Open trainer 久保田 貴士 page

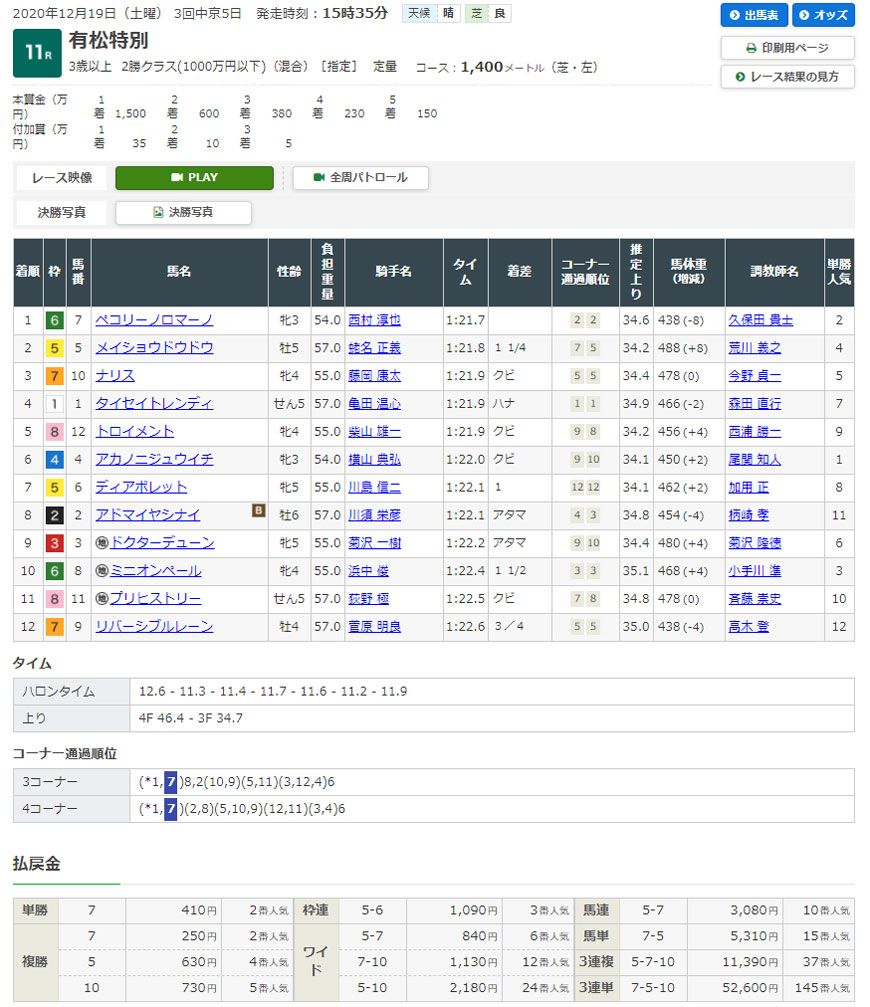pyautogui.click(x=760, y=320)
